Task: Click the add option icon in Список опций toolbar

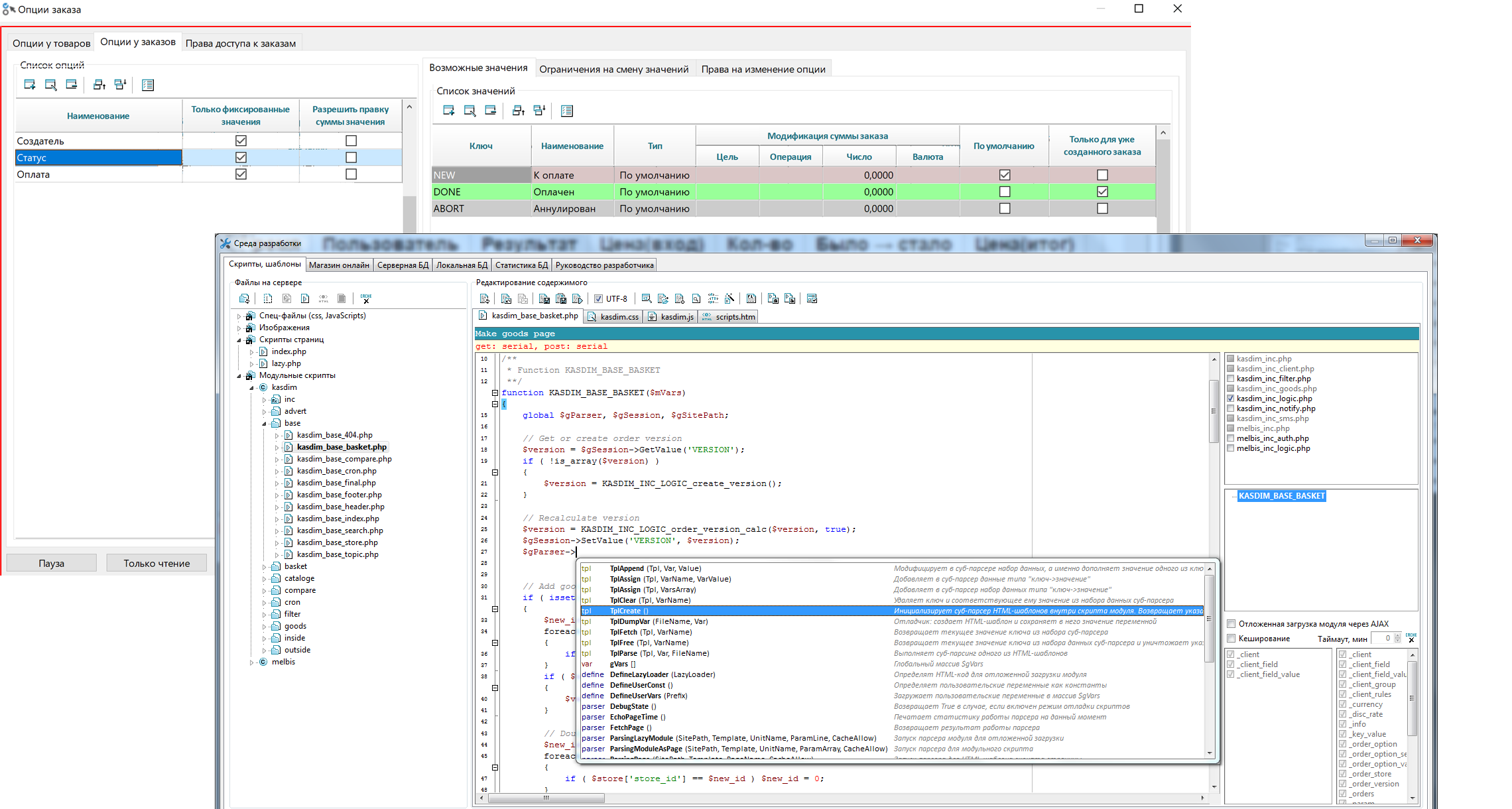Action: tap(30, 84)
